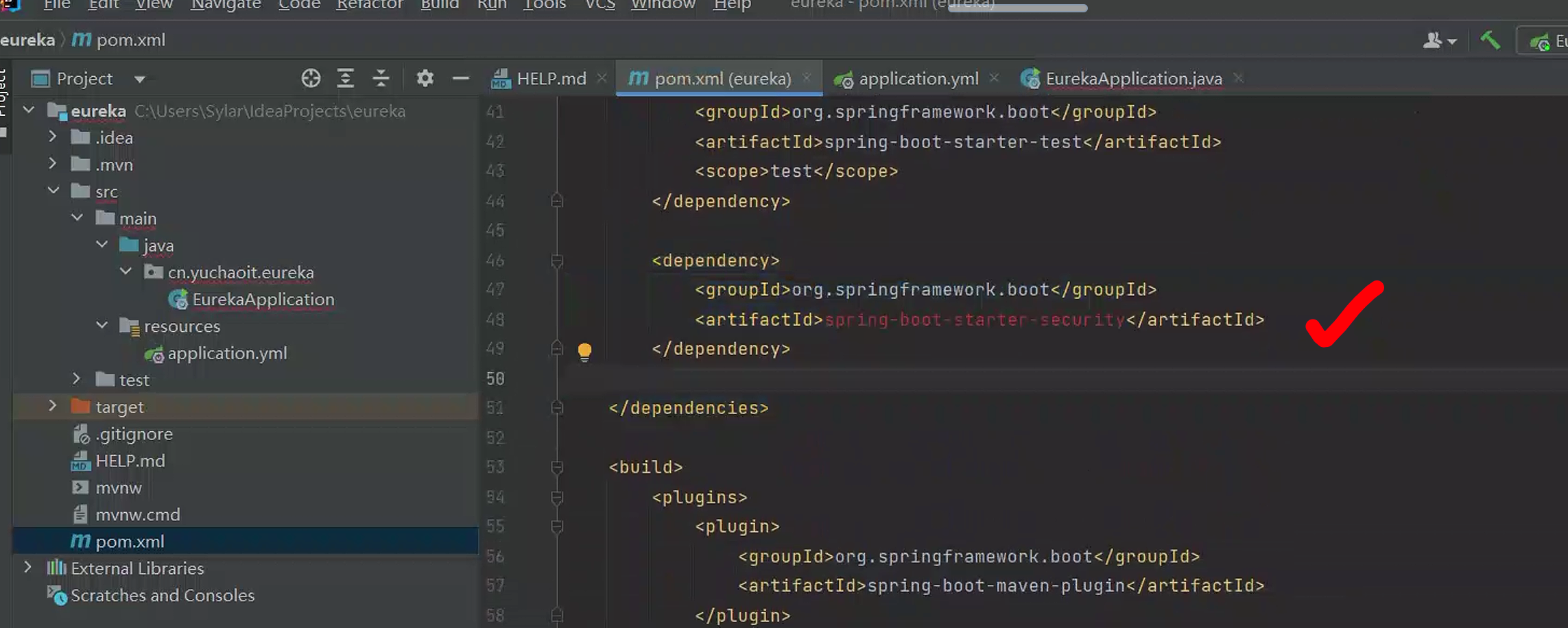Open the Refactor menu
The image size is (1568, 628).
369,5
